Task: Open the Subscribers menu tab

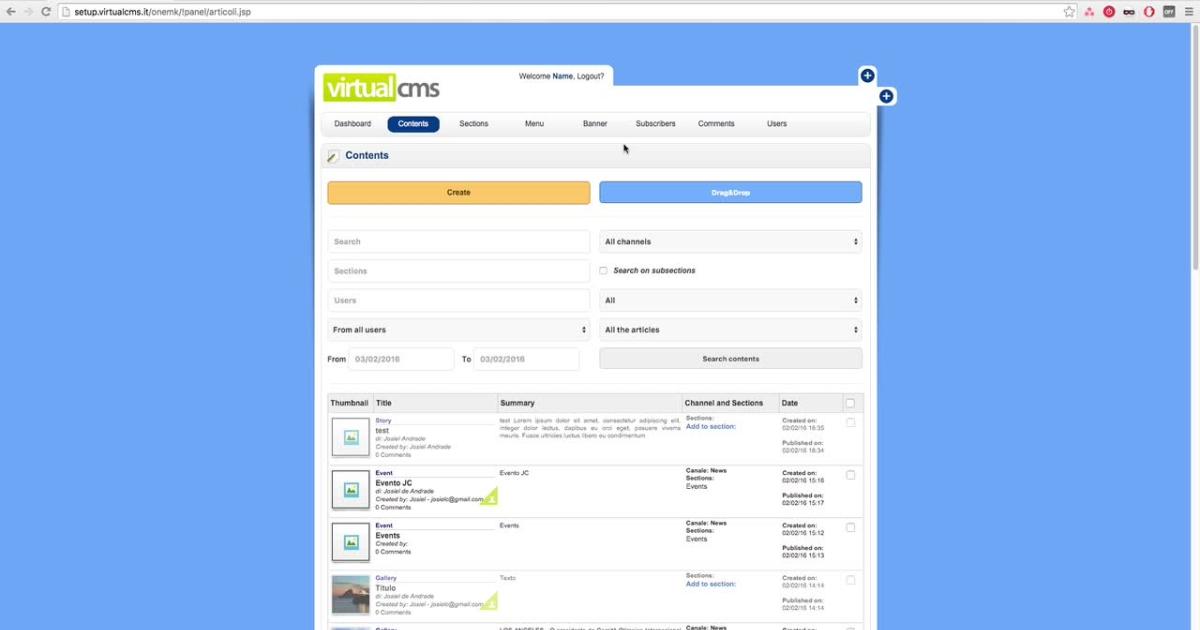Action: click(x=655, y=124)
